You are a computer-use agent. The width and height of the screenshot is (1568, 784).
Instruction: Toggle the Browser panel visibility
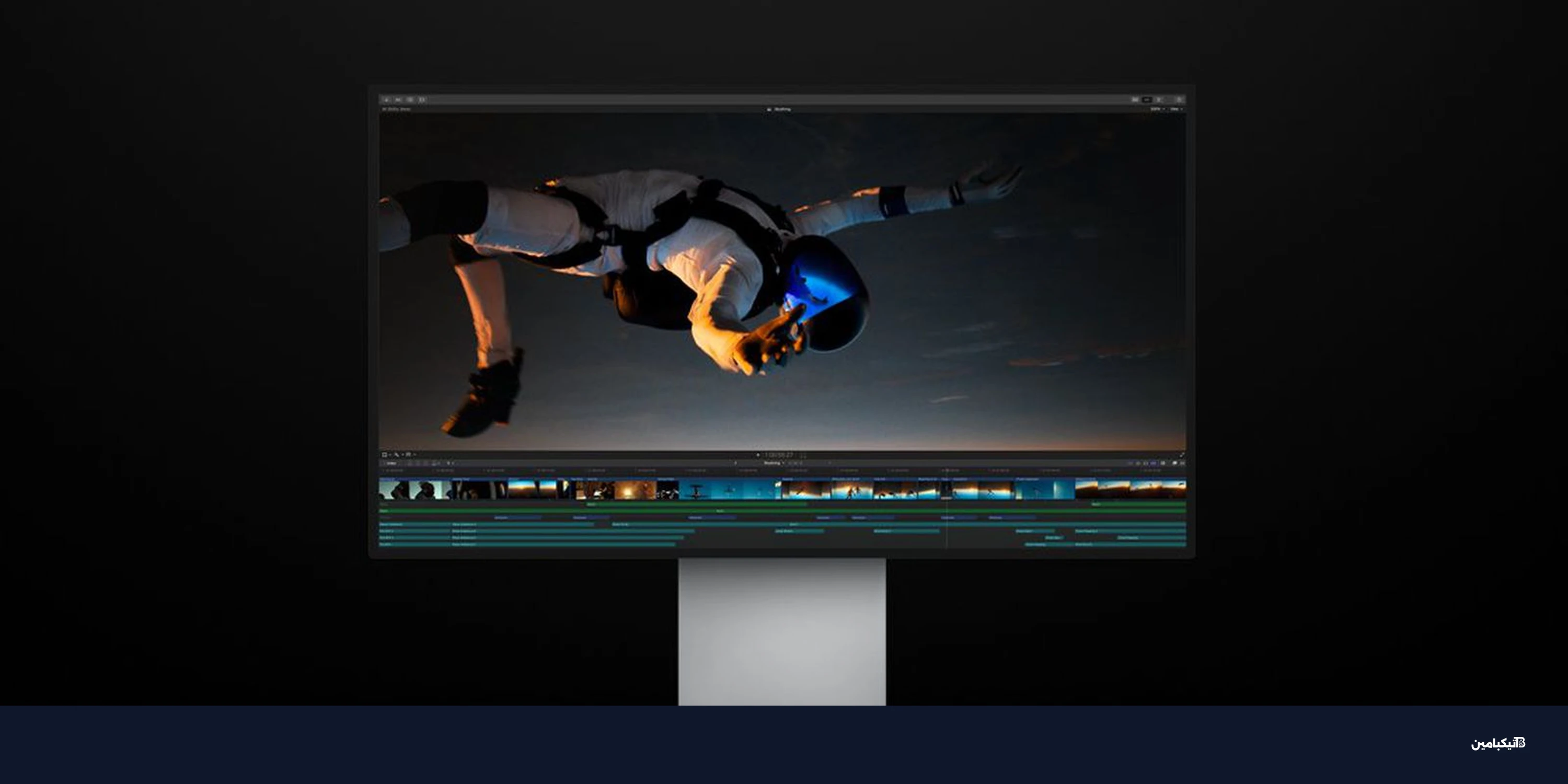pyautogui.click(x=1135, y=100)
